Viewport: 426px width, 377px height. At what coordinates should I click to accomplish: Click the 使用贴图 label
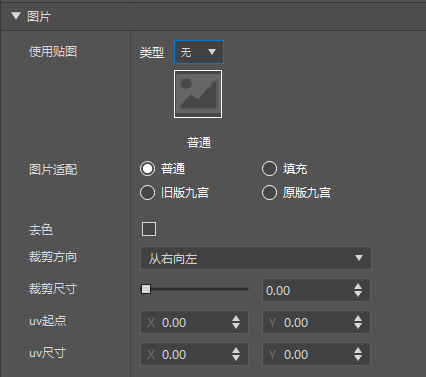pos(53,52)
